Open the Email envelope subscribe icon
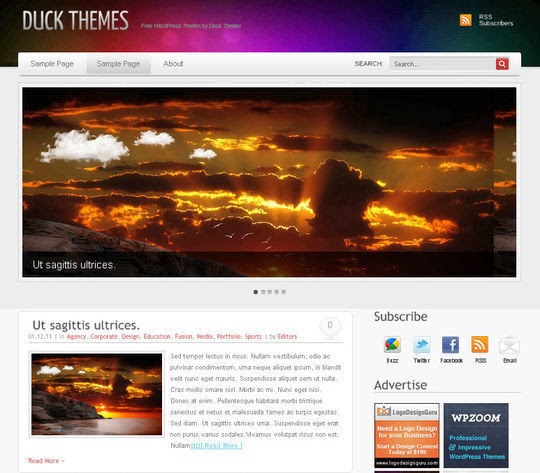540x473 pixels. [x=509, y=346]
